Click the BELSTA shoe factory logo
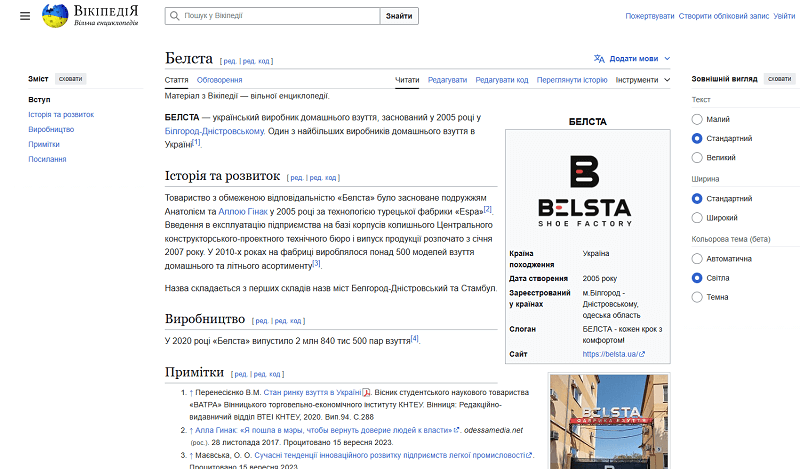800x469 pixels. (585, 191)
